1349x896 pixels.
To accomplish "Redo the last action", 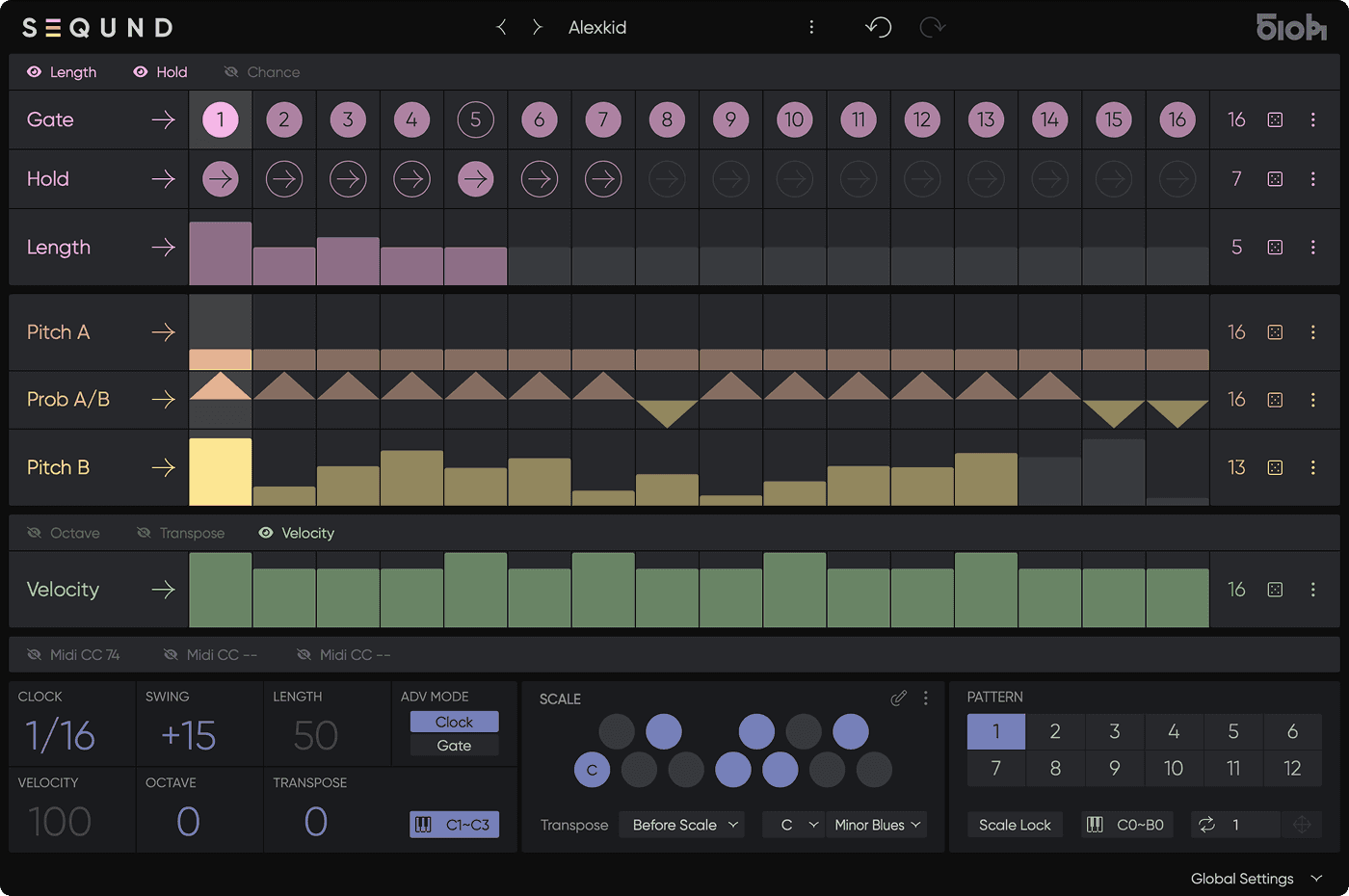I will (x=932, y=27).
